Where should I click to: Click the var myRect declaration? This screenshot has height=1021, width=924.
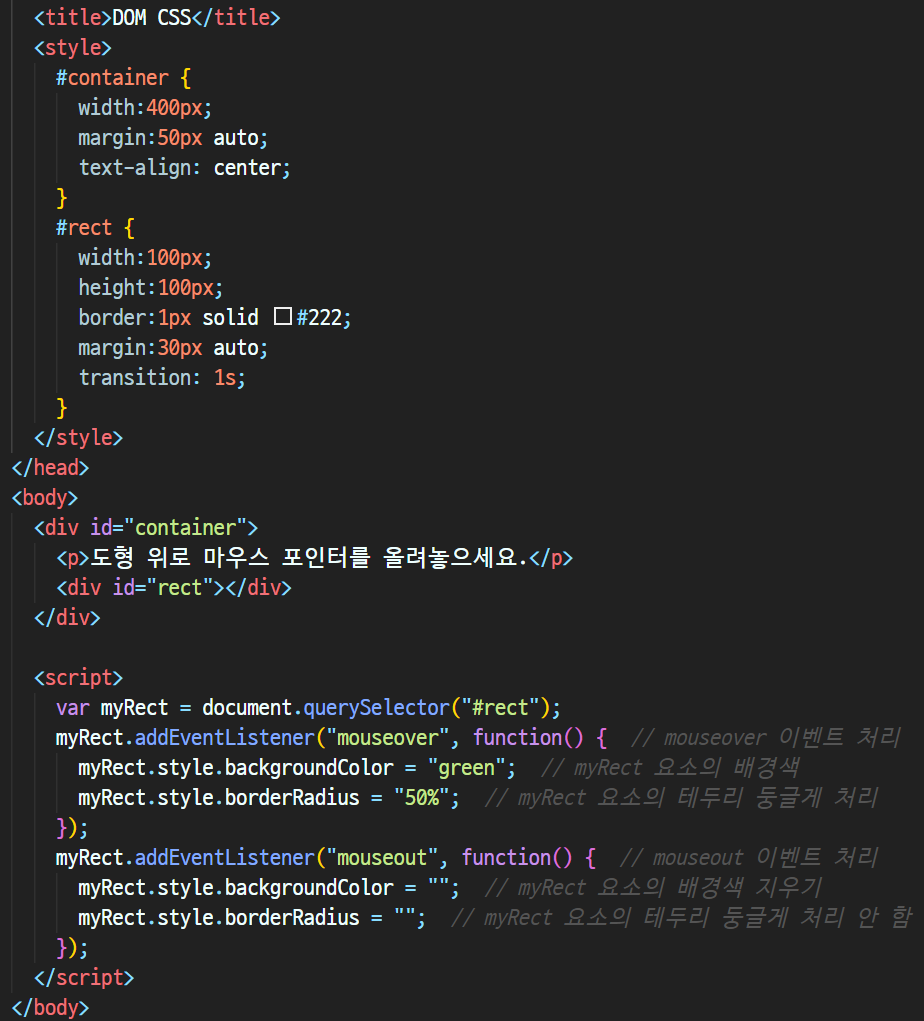pyautogui.click(x=308, y=708)
